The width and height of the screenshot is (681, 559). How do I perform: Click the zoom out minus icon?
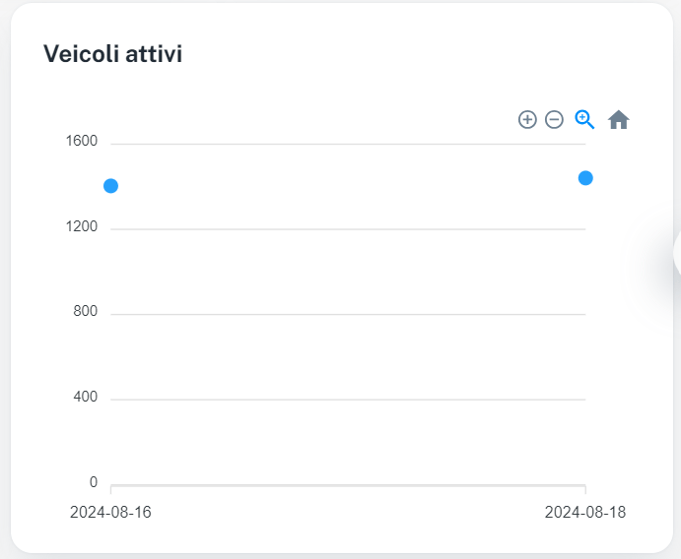pyautogui.click(x=554, y=120)
